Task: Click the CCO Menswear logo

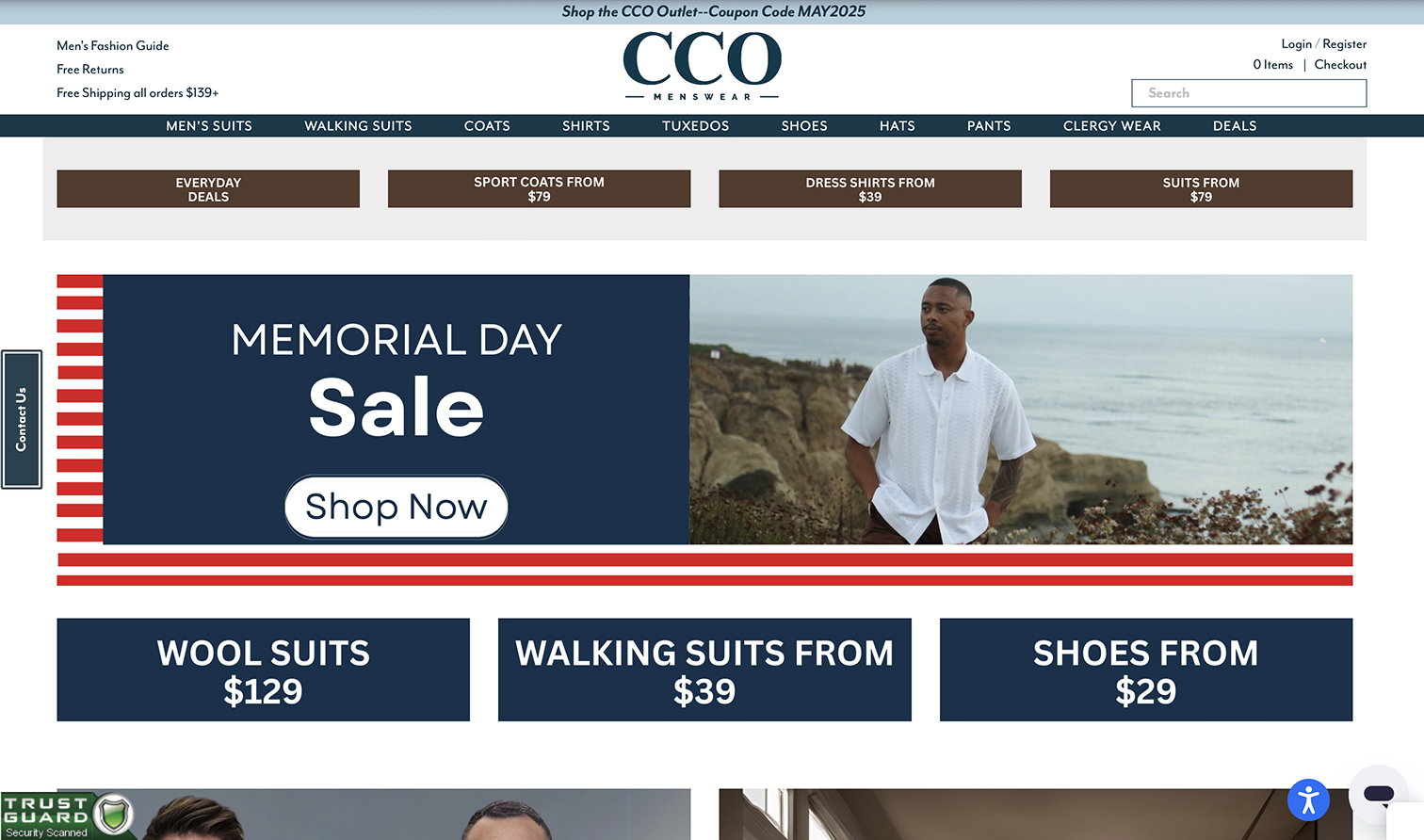Action: coord(703,66)
